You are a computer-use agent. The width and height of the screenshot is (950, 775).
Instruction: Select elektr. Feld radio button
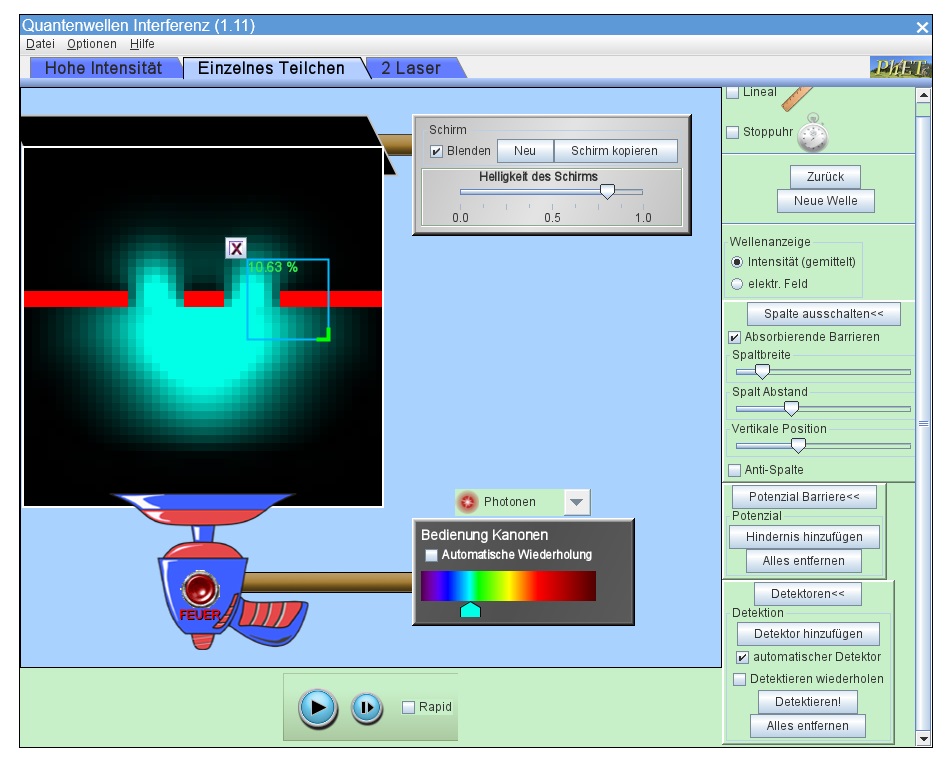737,284
